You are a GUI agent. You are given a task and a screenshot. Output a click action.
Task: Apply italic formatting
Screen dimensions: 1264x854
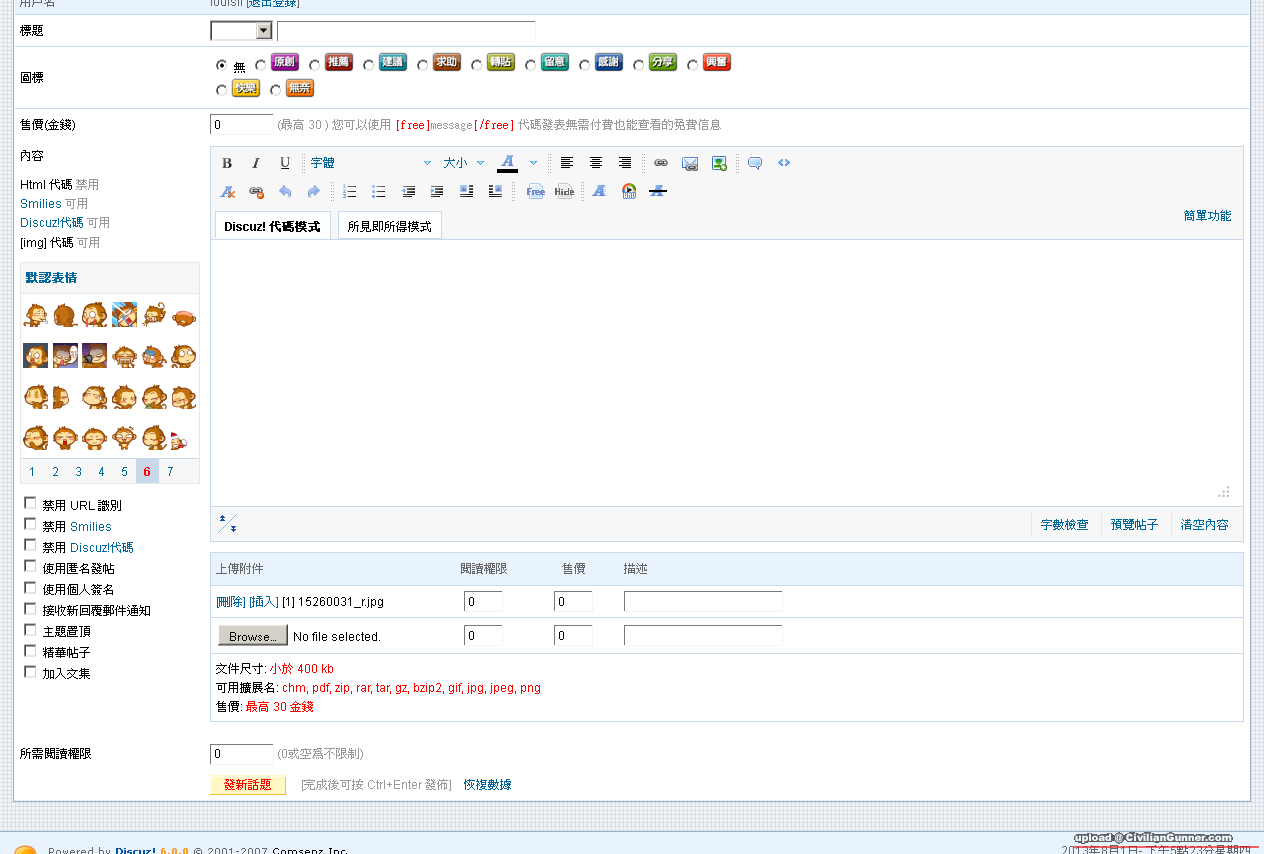(256, 163)
